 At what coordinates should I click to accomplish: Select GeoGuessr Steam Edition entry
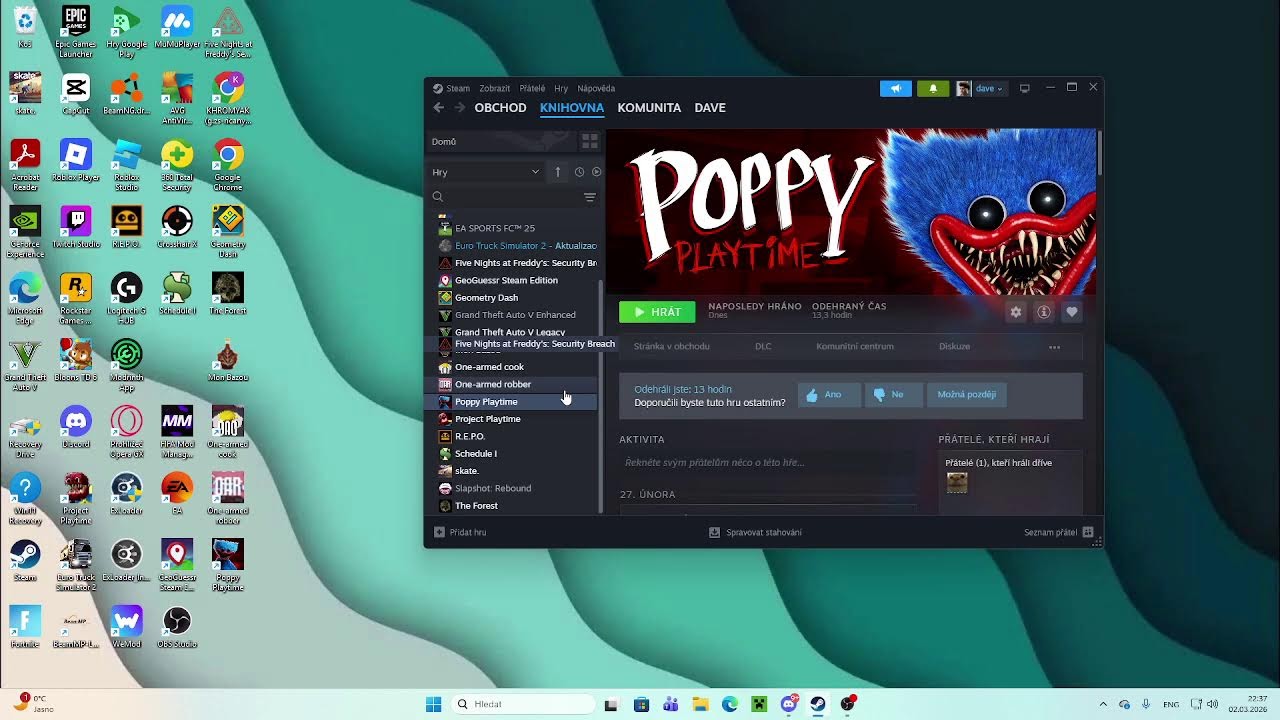pos(517,280)
